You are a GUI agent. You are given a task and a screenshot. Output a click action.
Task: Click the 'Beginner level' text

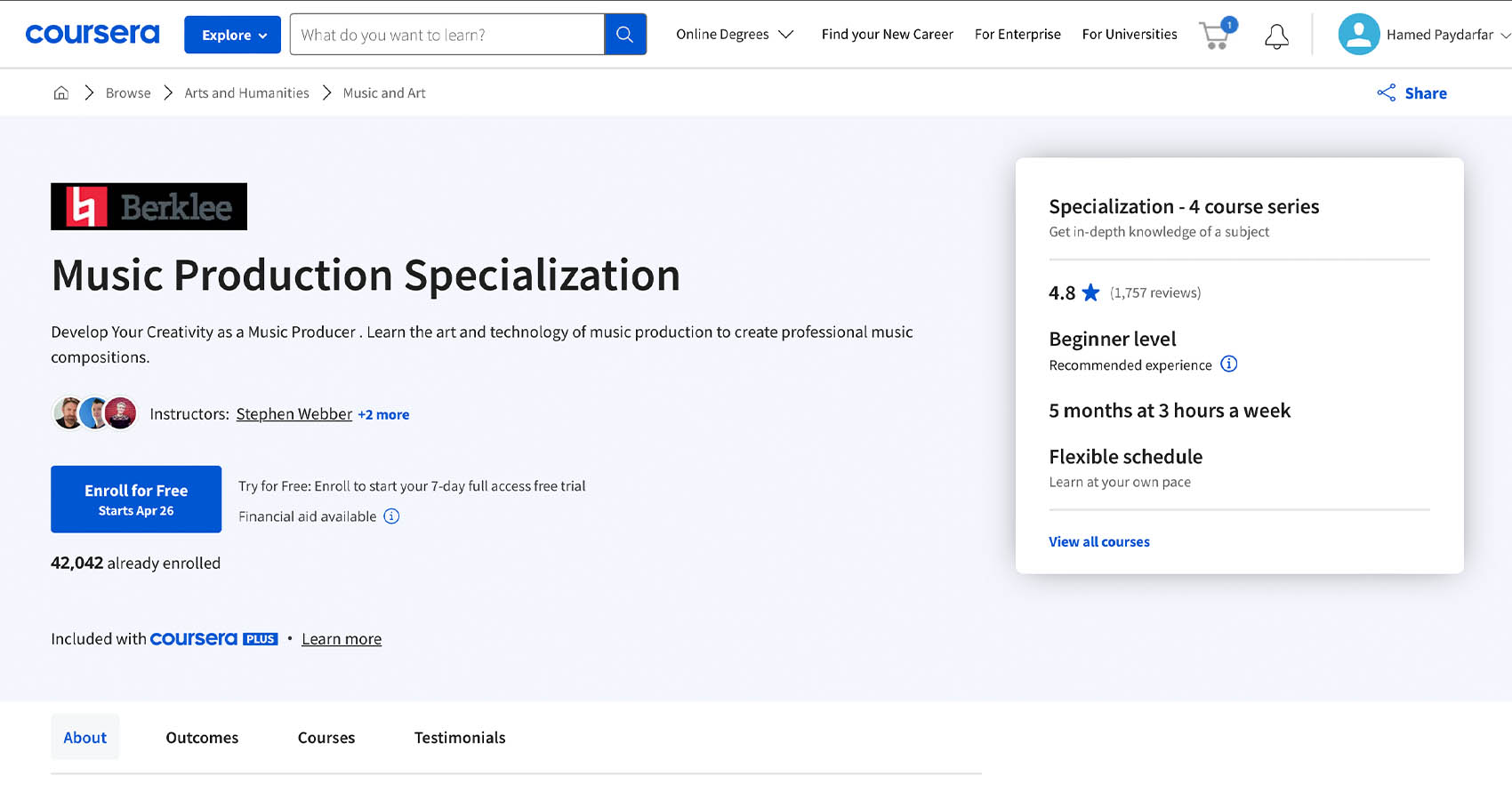[x=1112, y=339]
